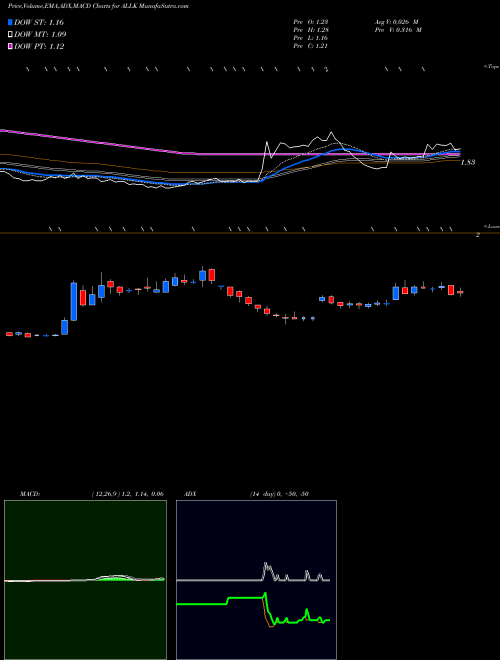Click the 'Pre V: 0.316 M' volume text
500x660 pixels.
pos(398,30)
